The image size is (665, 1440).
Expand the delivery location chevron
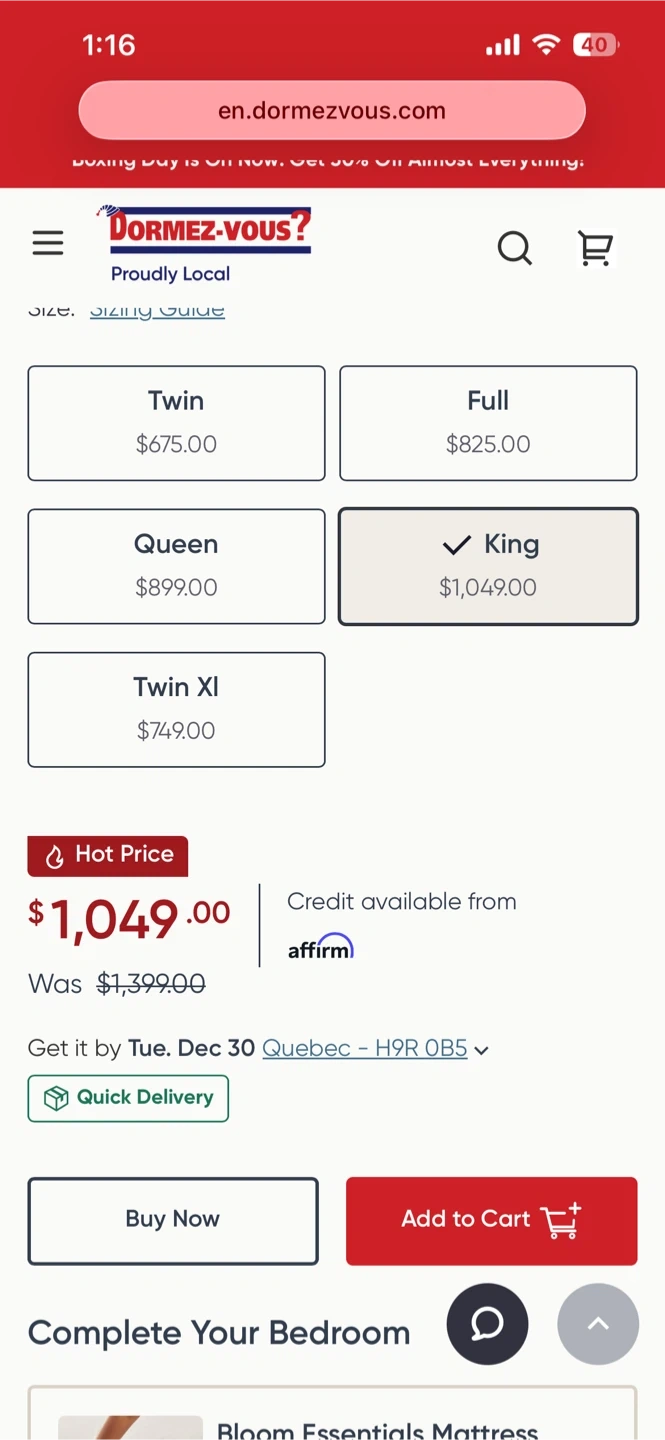click(x=482, y=1050)
